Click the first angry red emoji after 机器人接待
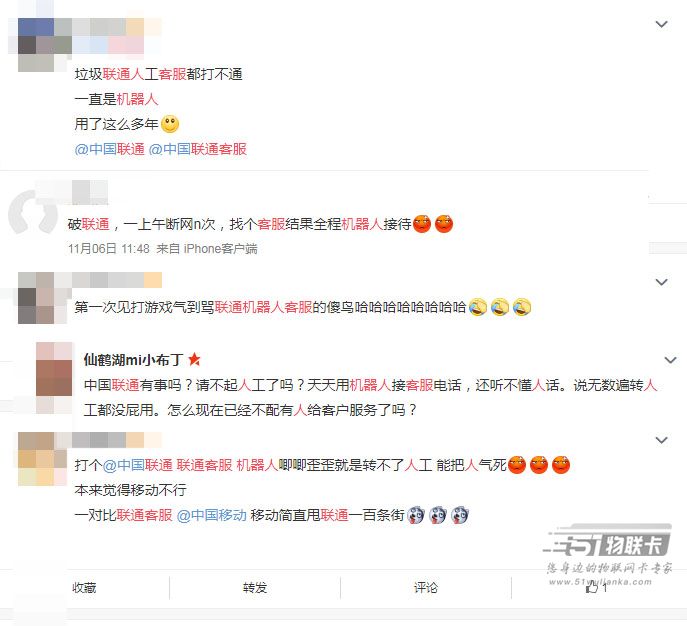Image resolution: width=687 pixels, height=626 pixels. coord(422,224)
